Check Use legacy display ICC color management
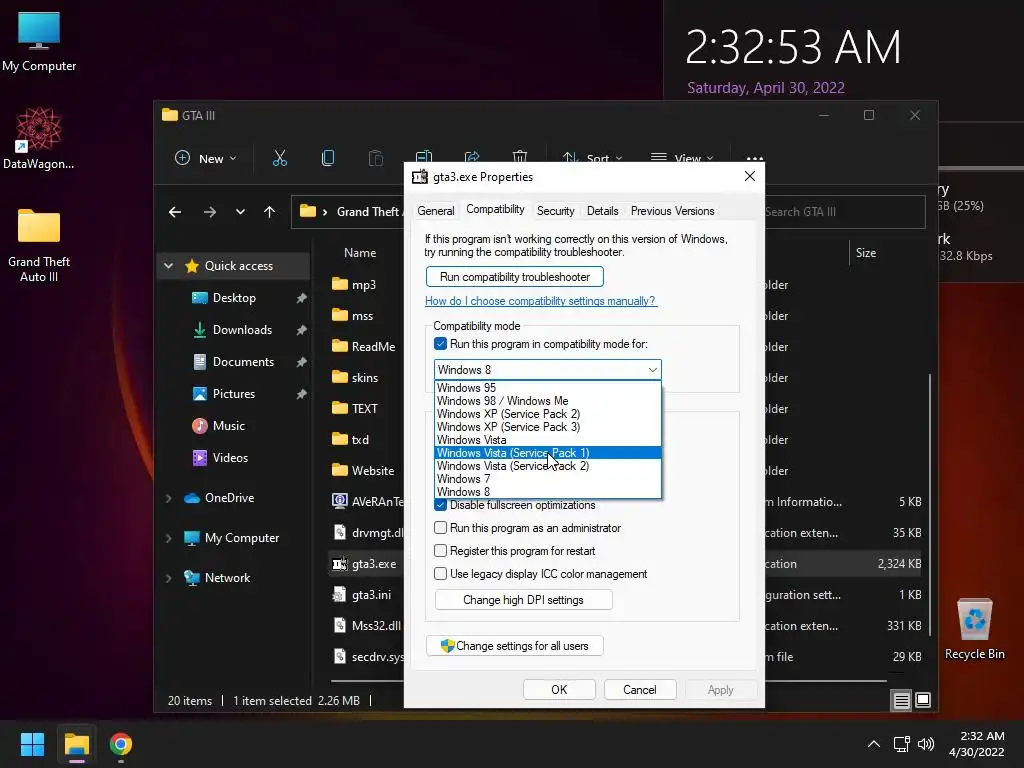Viewport: 1024px width, 768px height. click(441, 573)
